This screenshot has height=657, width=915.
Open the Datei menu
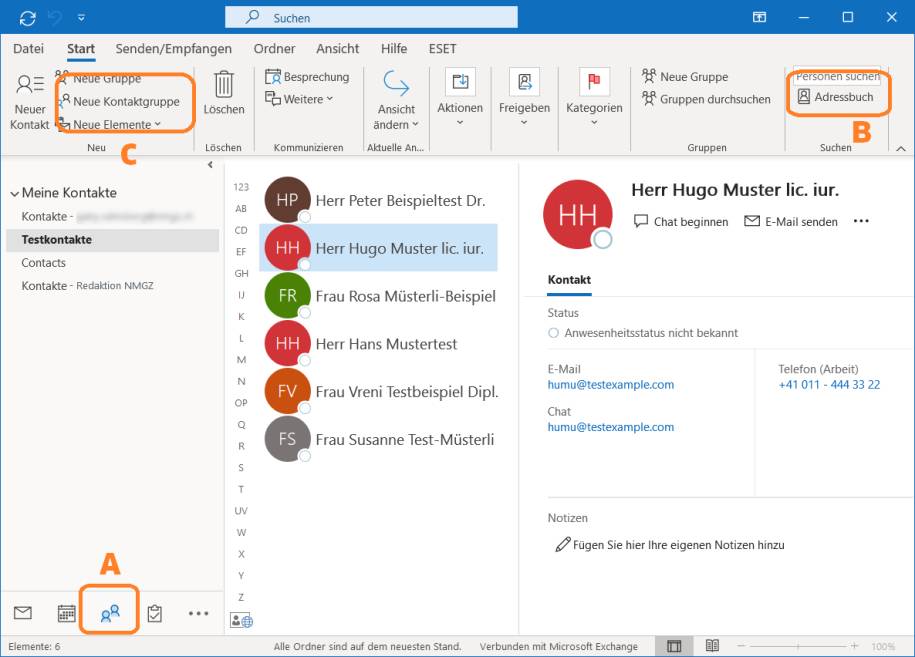click(x=28, y=48)
